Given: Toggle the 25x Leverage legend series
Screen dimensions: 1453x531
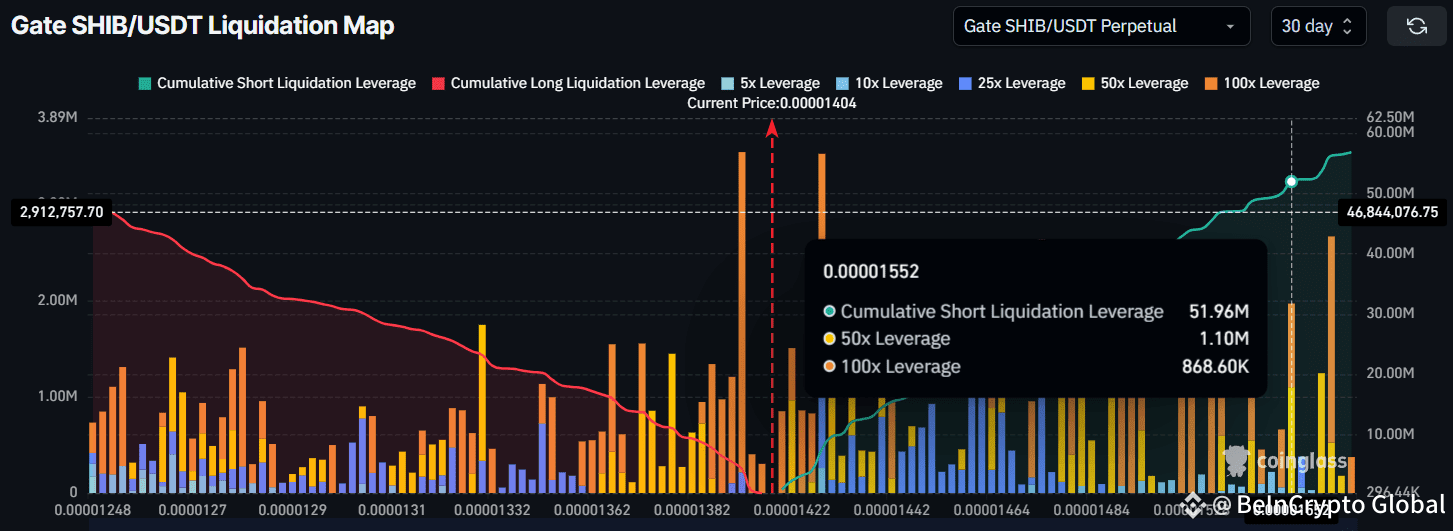Looking at the screenshot, I should click(x=1011, y=83).
